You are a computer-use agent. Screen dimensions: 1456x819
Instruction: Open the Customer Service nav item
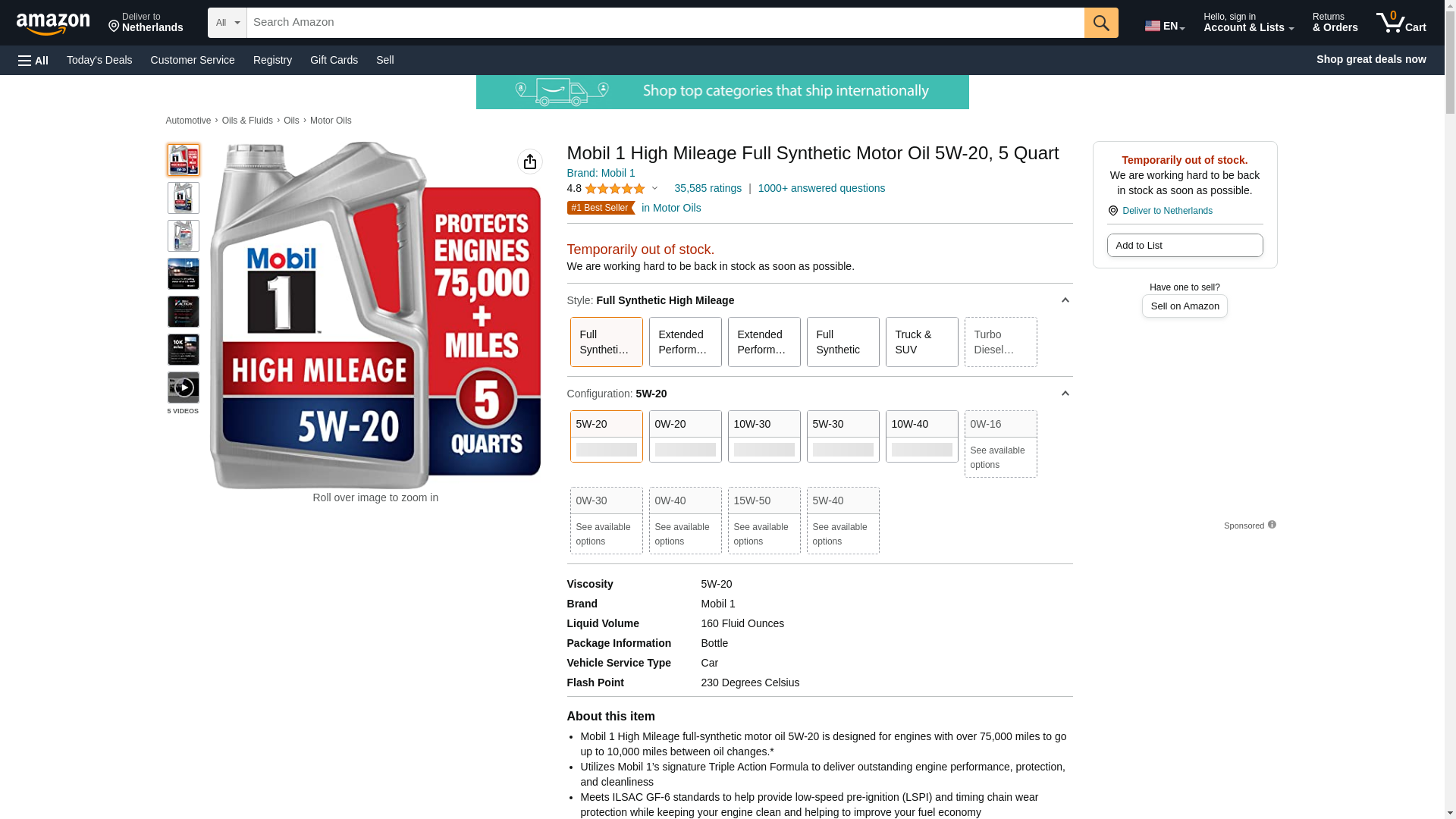point(193,60)
